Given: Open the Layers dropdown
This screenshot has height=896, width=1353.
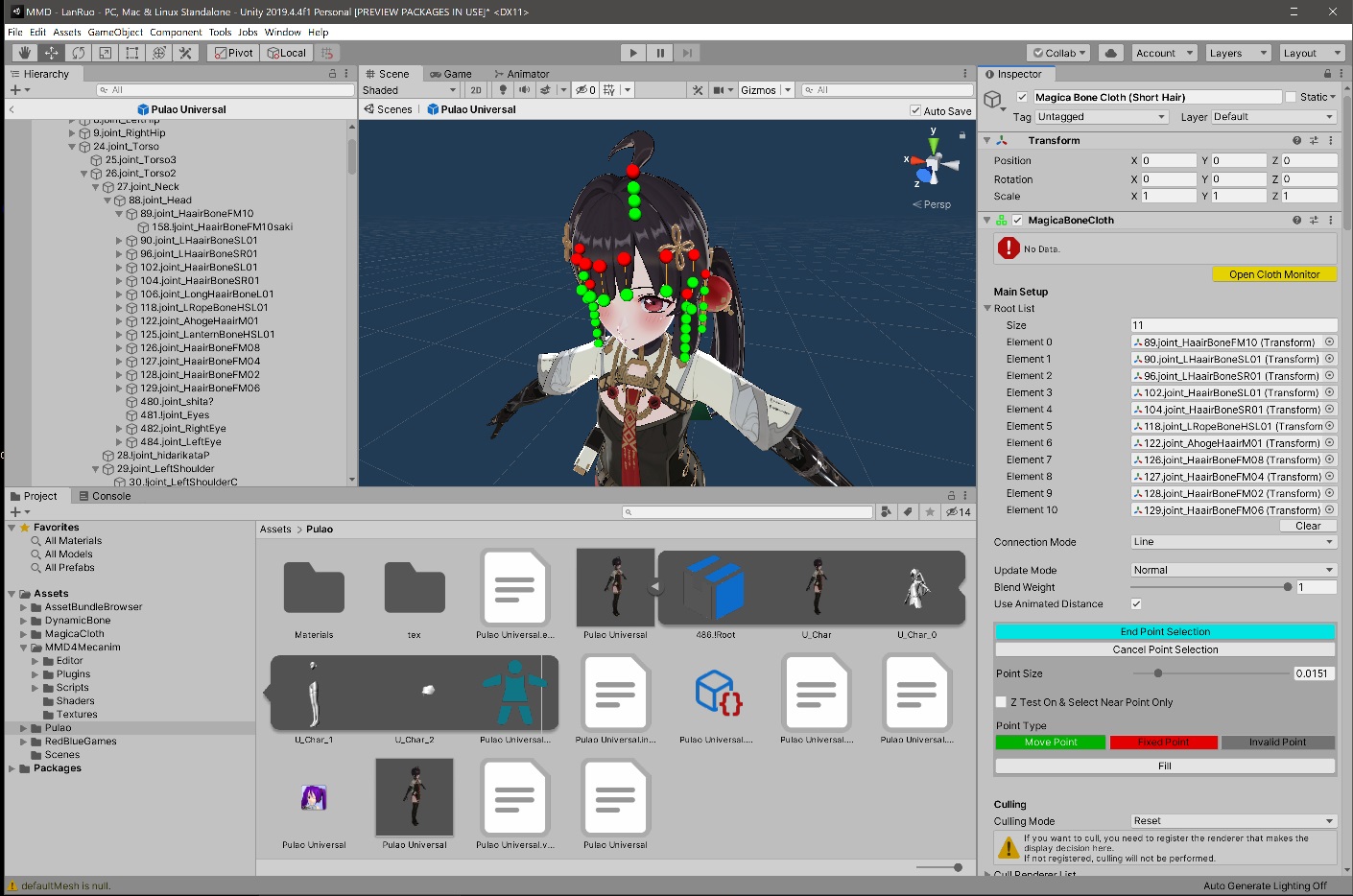Looking at the screenshot, I should 1238,53.
